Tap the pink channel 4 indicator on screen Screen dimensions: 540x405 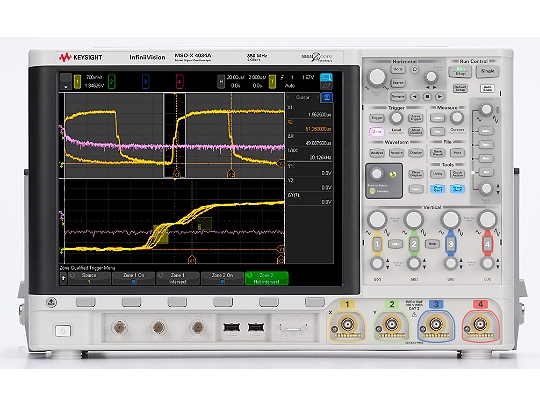(x=179, y=82)
